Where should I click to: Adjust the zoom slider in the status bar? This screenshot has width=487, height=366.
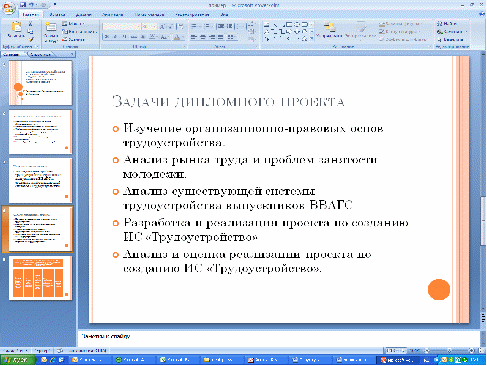pyautogui.click(x=449, y=351)
